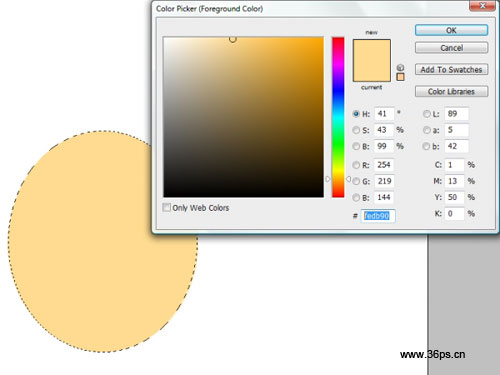Select the RGB blue B radio button
This screenshot has height=375, width=500.
pyautogui.click(x=356, y=198)
